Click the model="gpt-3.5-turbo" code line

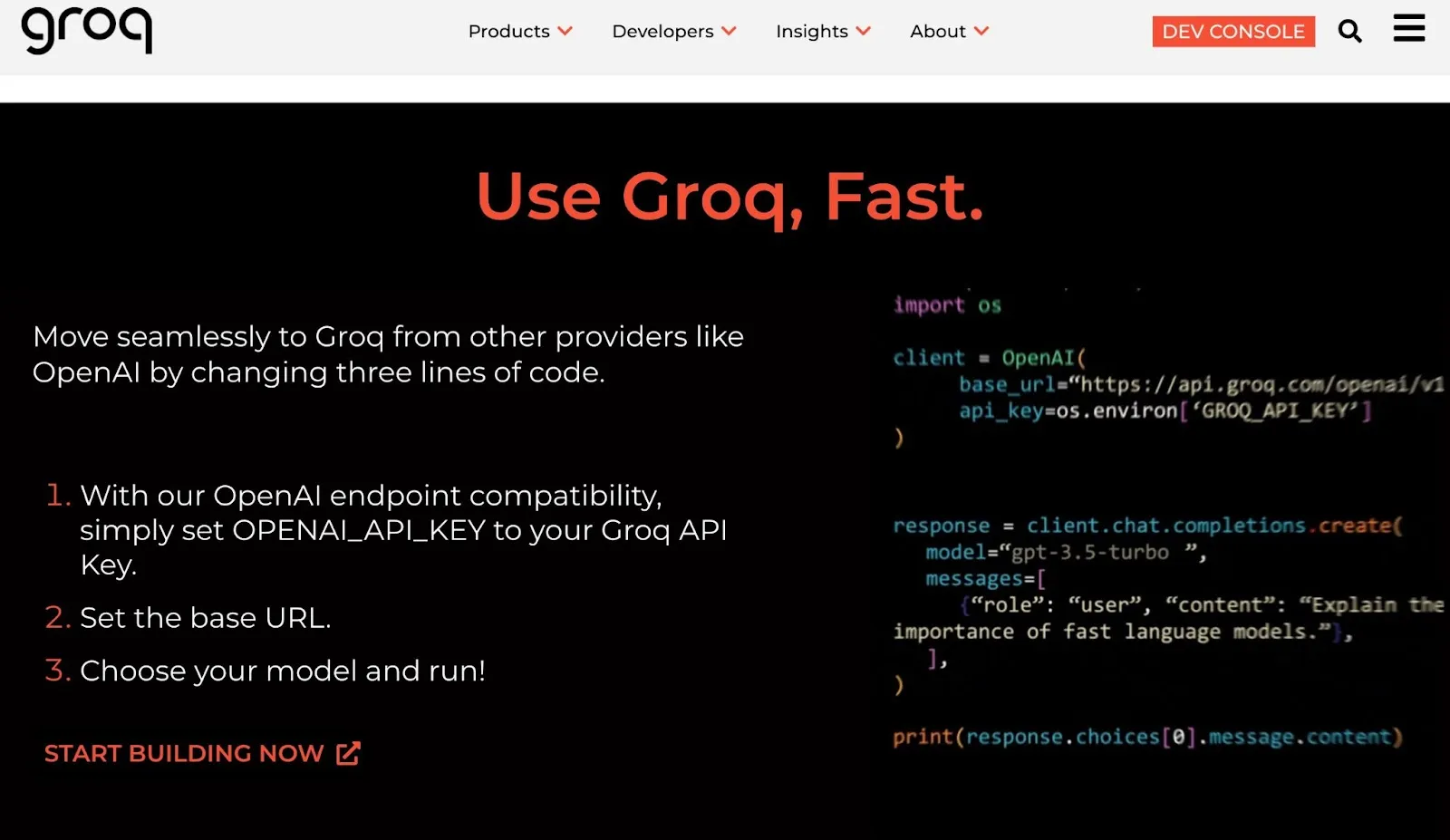tap(1066, 552)
